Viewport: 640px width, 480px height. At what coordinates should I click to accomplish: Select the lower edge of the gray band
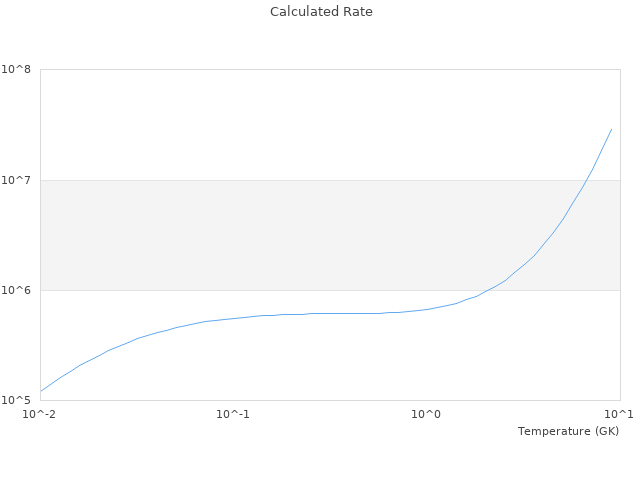point(250,290)
